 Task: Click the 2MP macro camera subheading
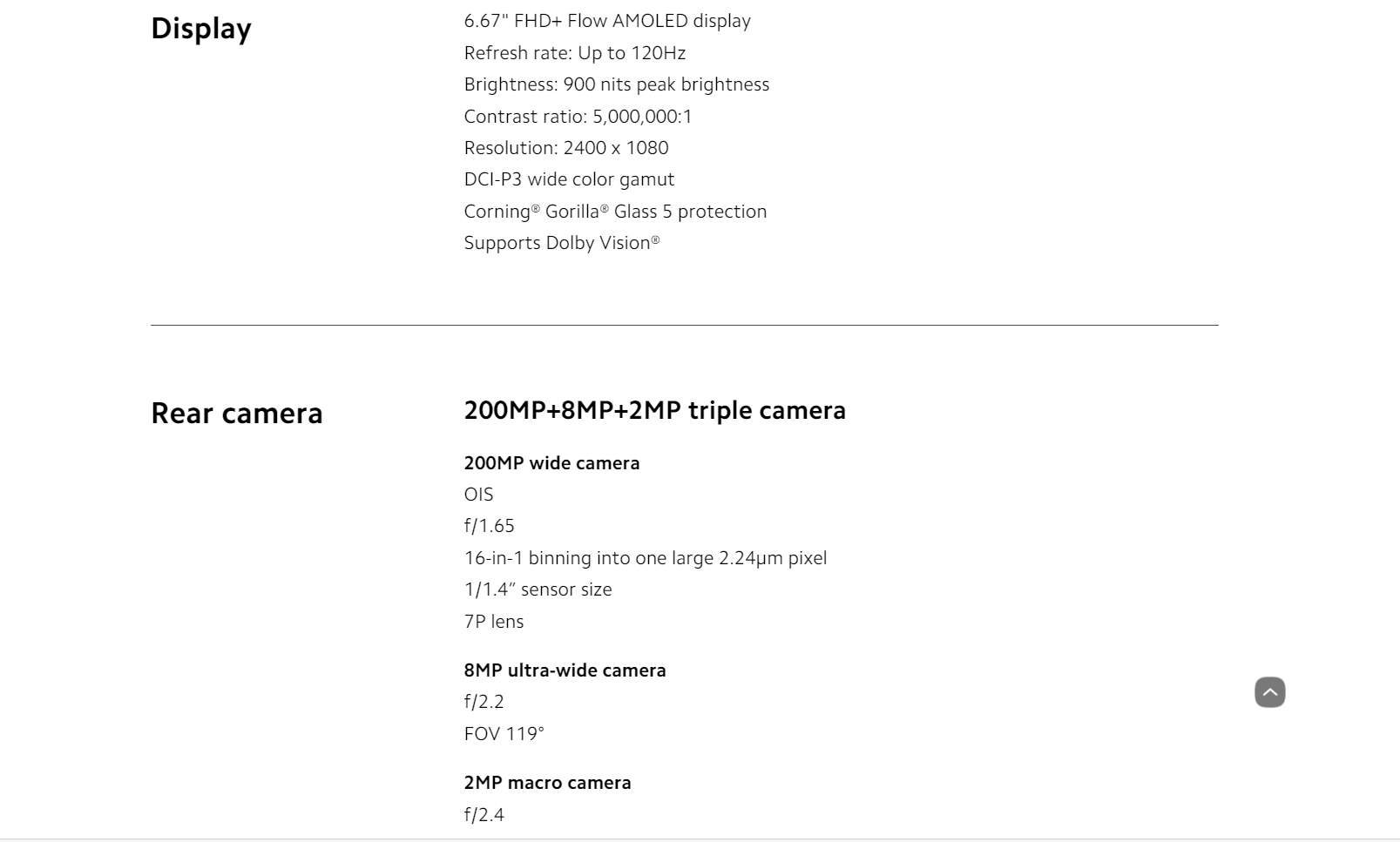point(547,783)
